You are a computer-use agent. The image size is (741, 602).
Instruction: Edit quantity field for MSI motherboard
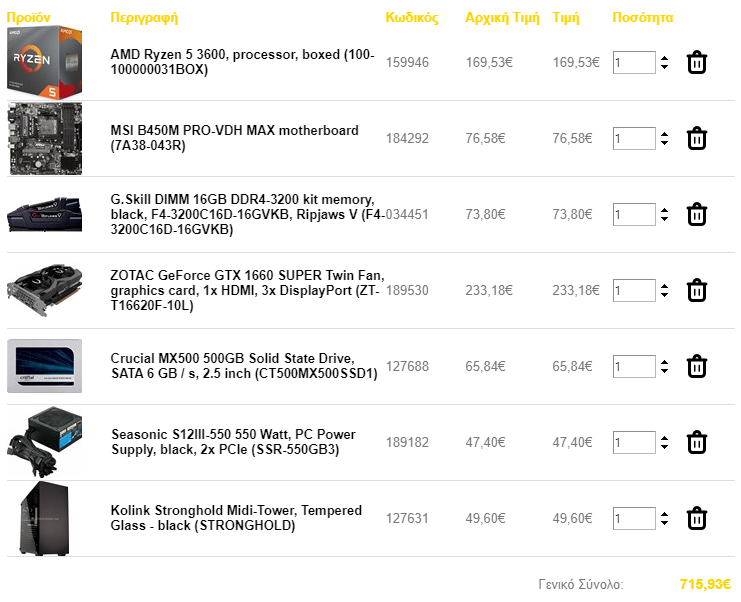634,138
